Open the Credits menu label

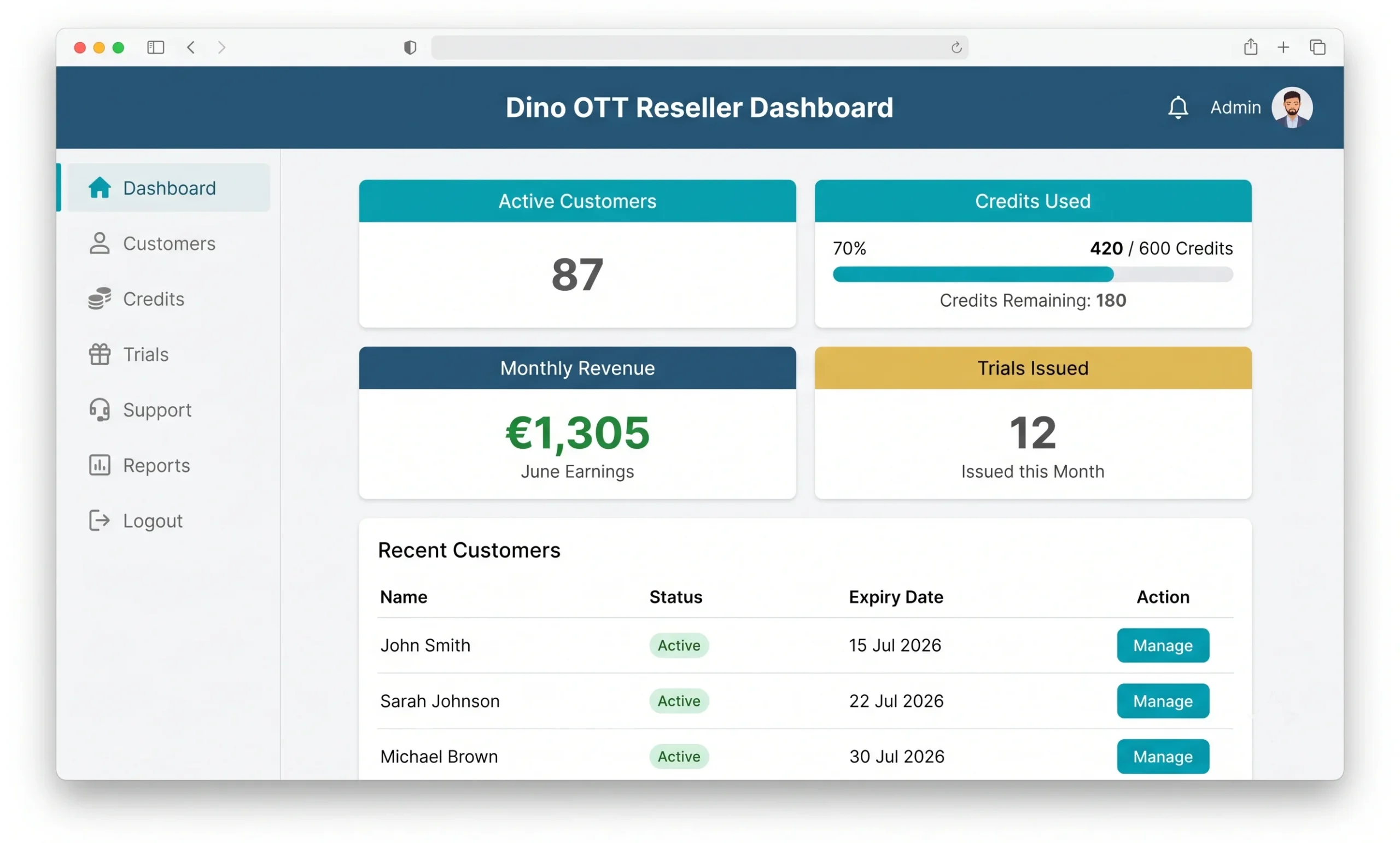pos(154,299)
